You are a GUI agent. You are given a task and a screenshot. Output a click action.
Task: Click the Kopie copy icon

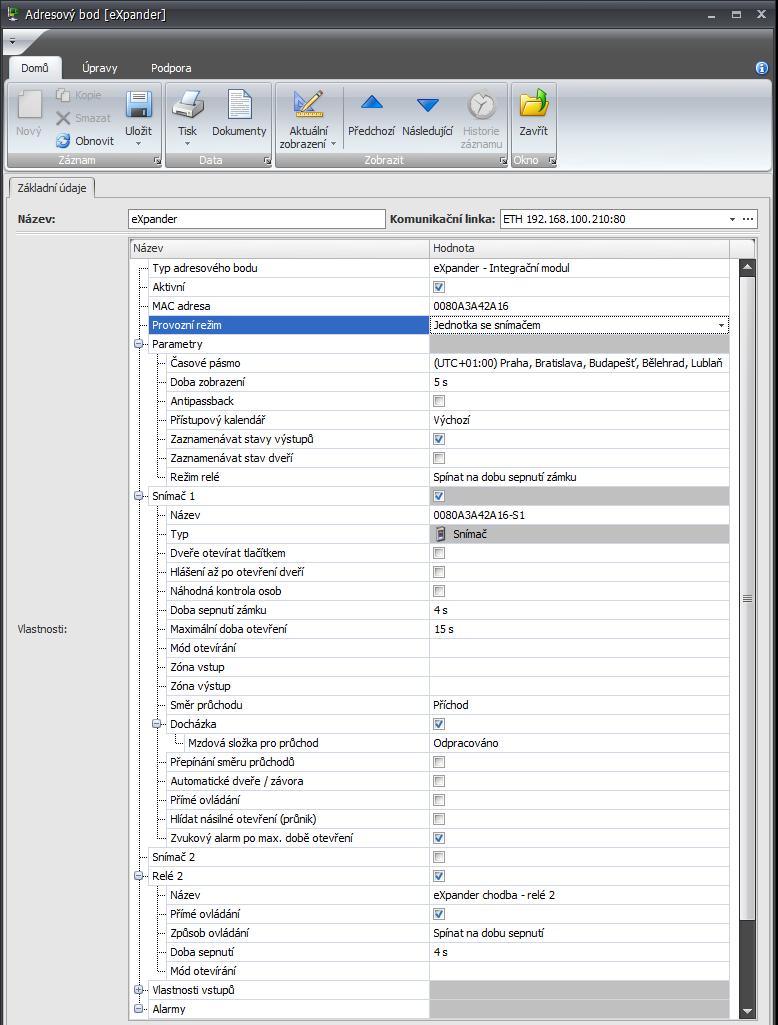tap(63, 95)
